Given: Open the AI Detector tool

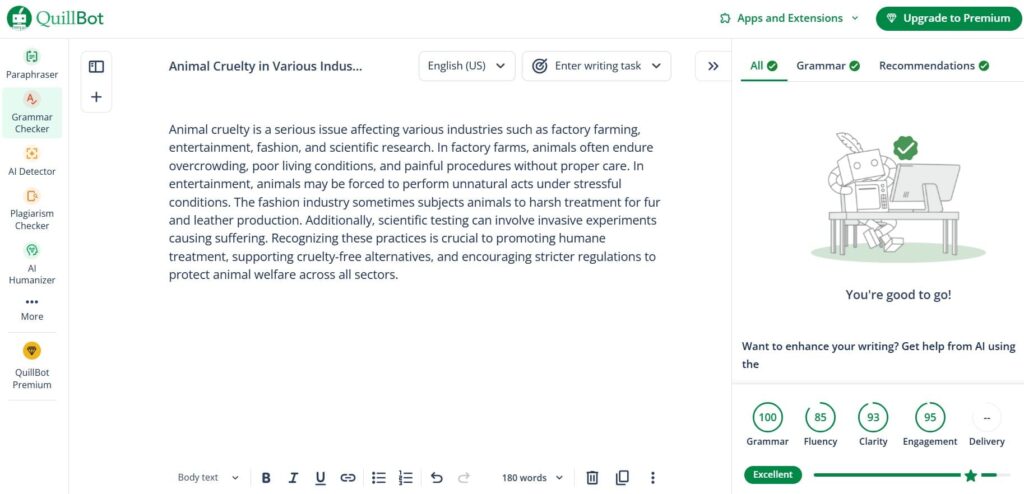Looking at the screenshot, I should click(32, 161).
